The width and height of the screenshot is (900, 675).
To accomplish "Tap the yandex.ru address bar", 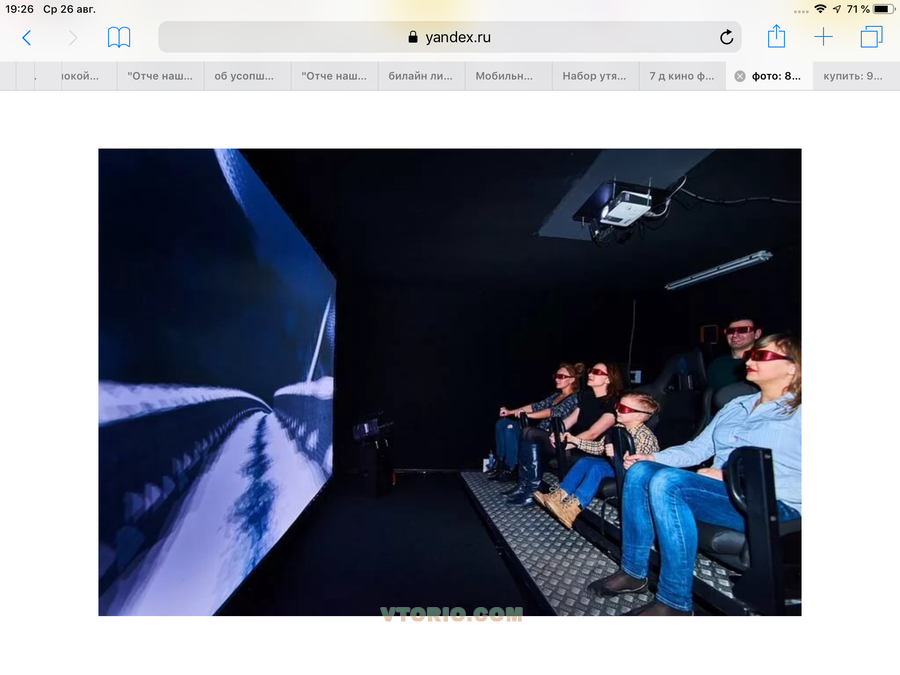I will point(450,38).
